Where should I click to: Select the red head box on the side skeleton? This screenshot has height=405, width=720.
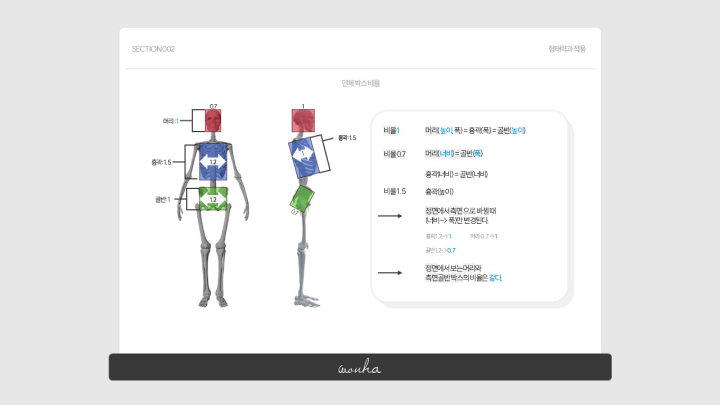pos(303,120)
